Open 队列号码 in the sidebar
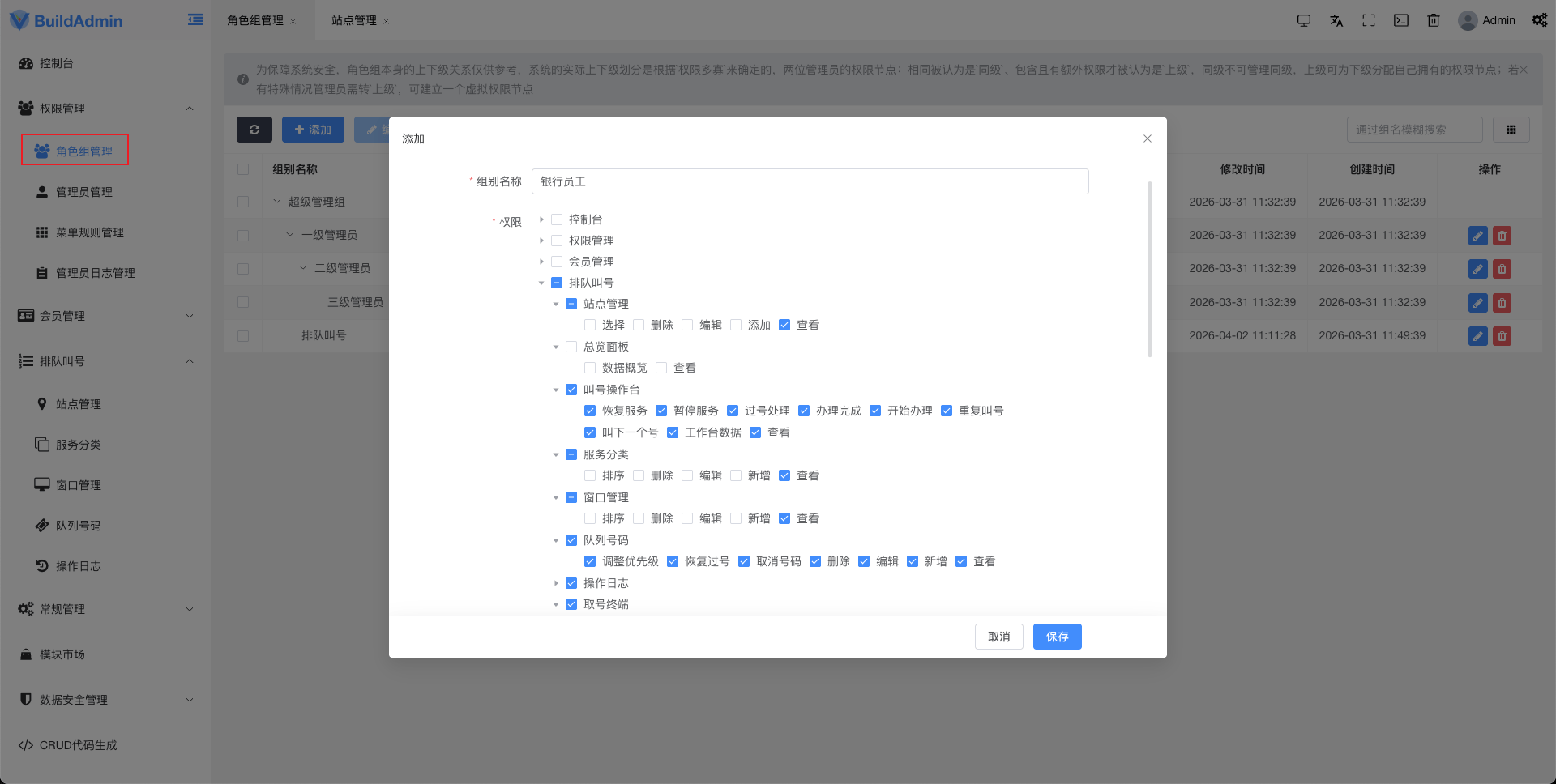This screenshot has width=1556, height=784. tap(105, 526)
